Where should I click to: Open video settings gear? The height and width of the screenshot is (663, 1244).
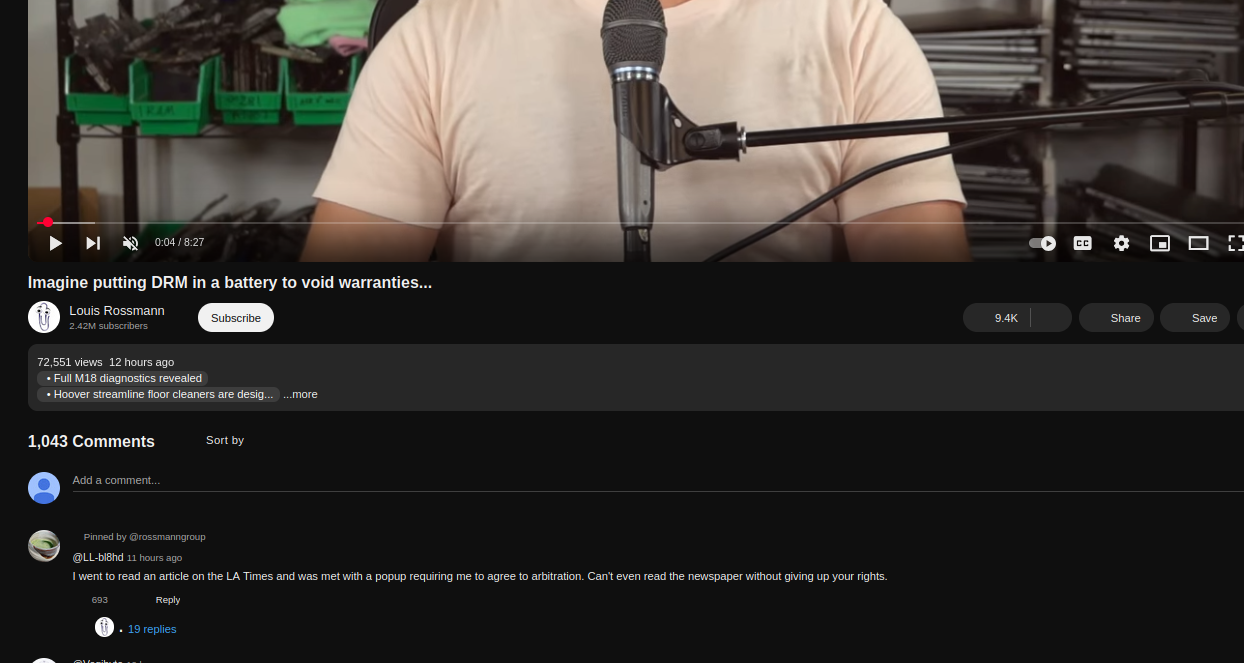coord(1121,243)
